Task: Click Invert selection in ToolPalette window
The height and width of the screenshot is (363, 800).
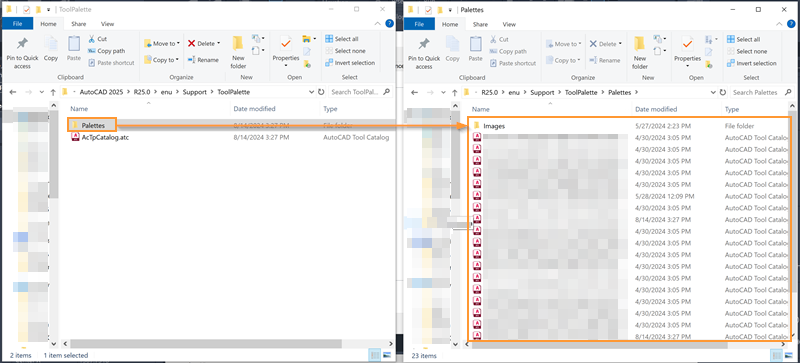Action: click(x=350, y=63)
